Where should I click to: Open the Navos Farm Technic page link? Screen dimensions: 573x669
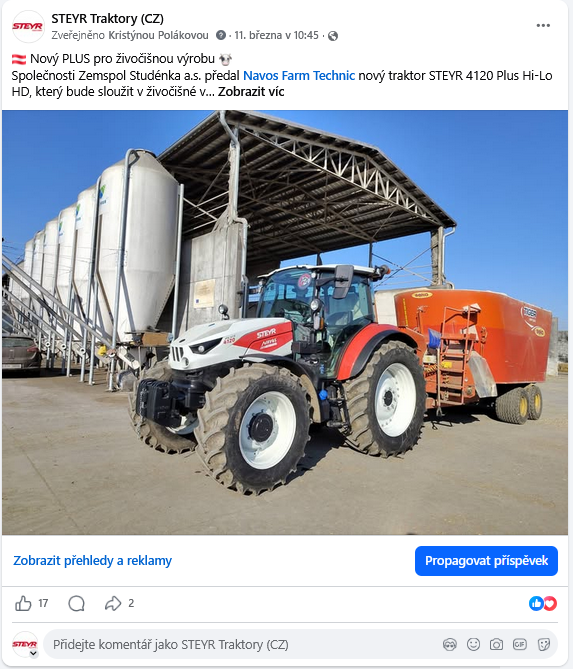299,76
